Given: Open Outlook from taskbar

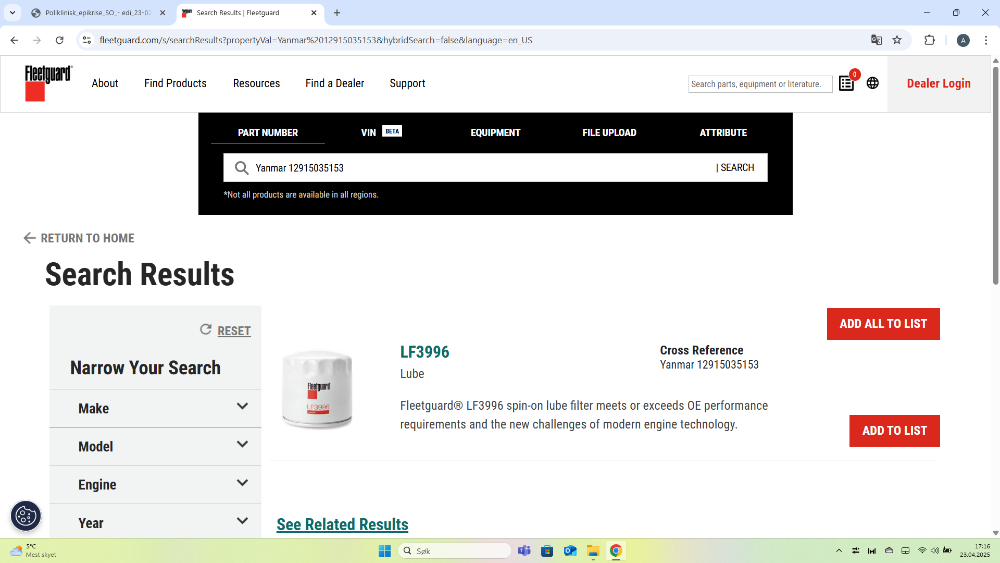Looking at the screenshot, I should coord(570,551).
